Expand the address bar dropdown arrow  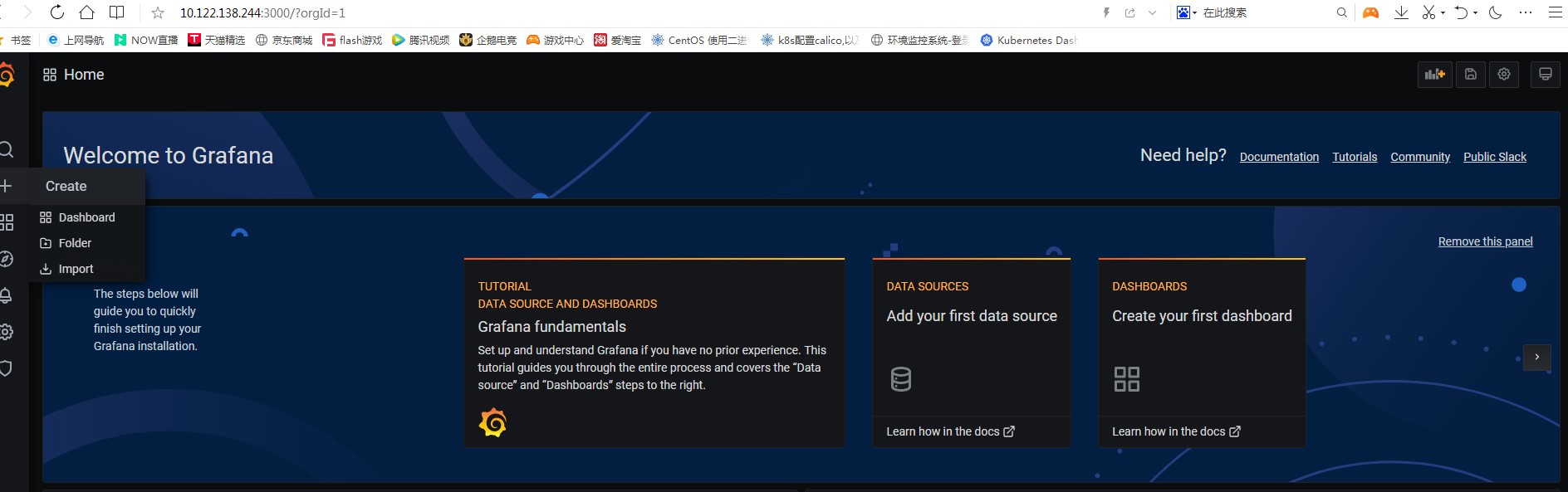pos(1152,12)
